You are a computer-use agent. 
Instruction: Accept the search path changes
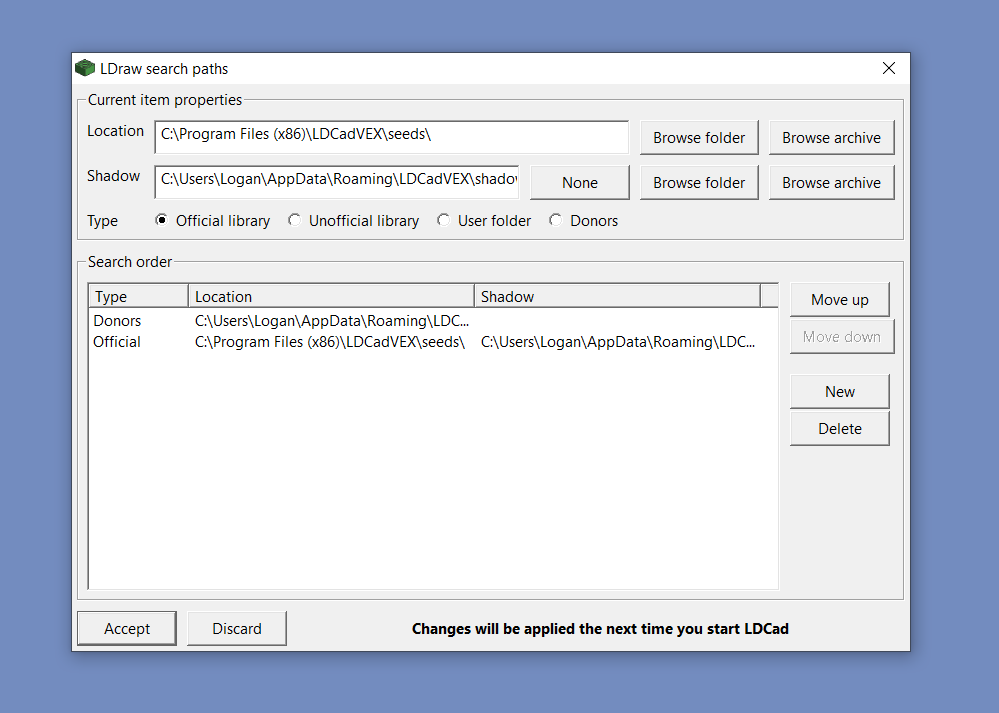point(127,629)
